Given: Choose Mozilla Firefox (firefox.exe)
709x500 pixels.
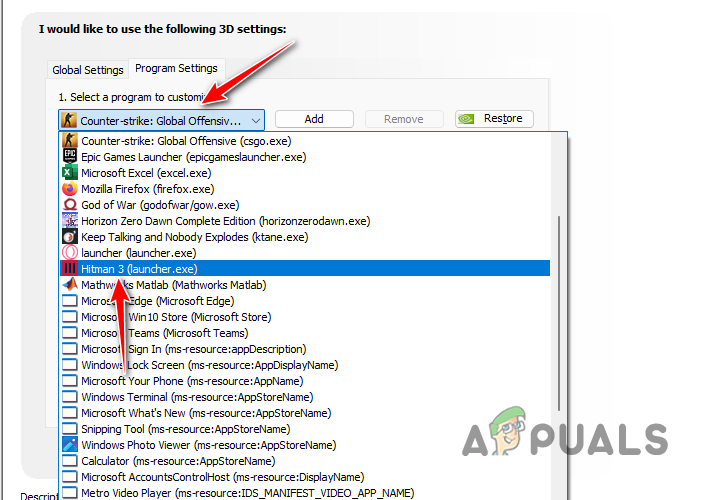Looking at the screenshot, I should (x=305, y=189).
